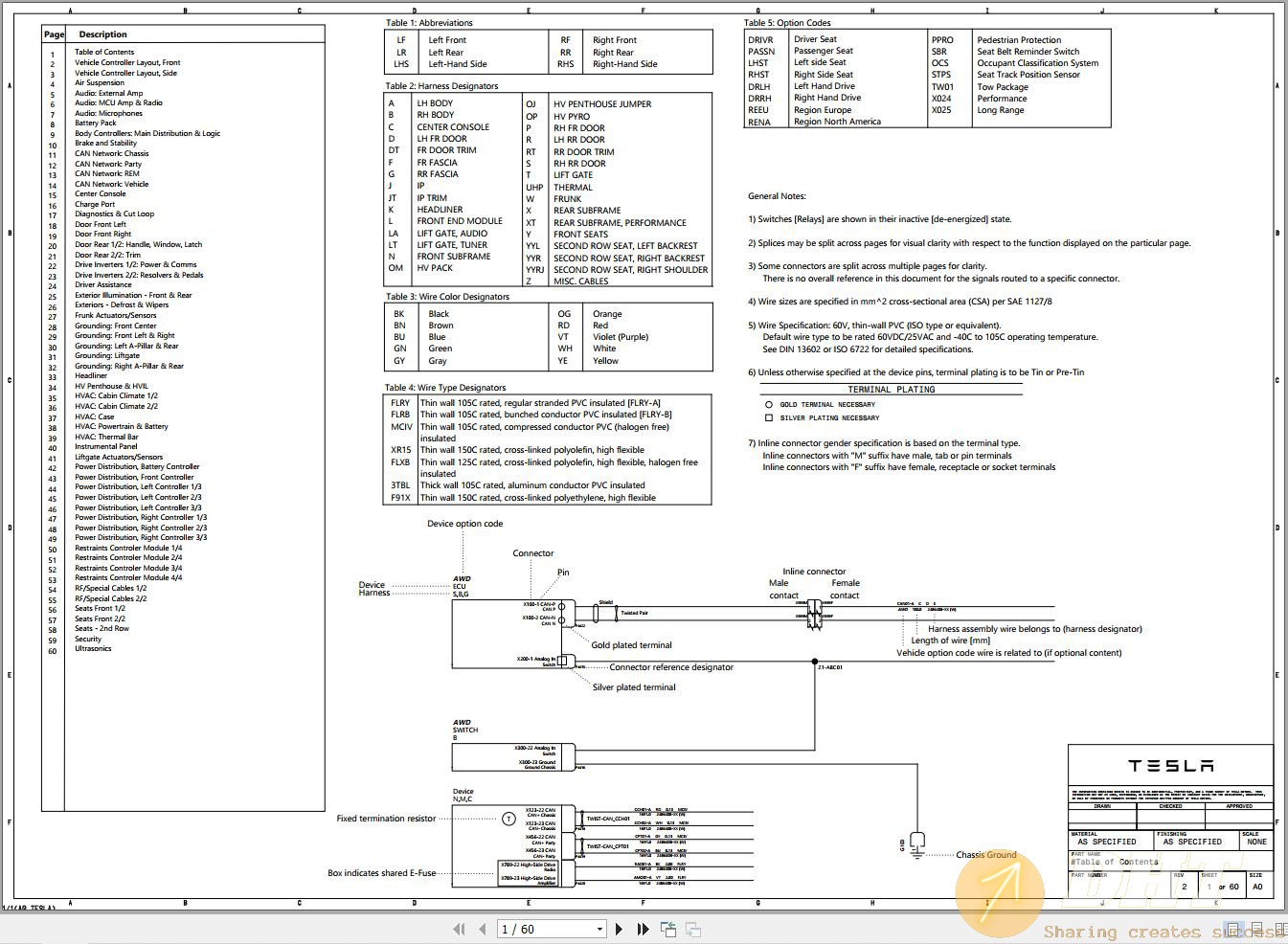Viewport: 1288px width, 944px height.
Task: Click 'TERMINAL PLATING' legend title
Action: (x=891, y=390)
